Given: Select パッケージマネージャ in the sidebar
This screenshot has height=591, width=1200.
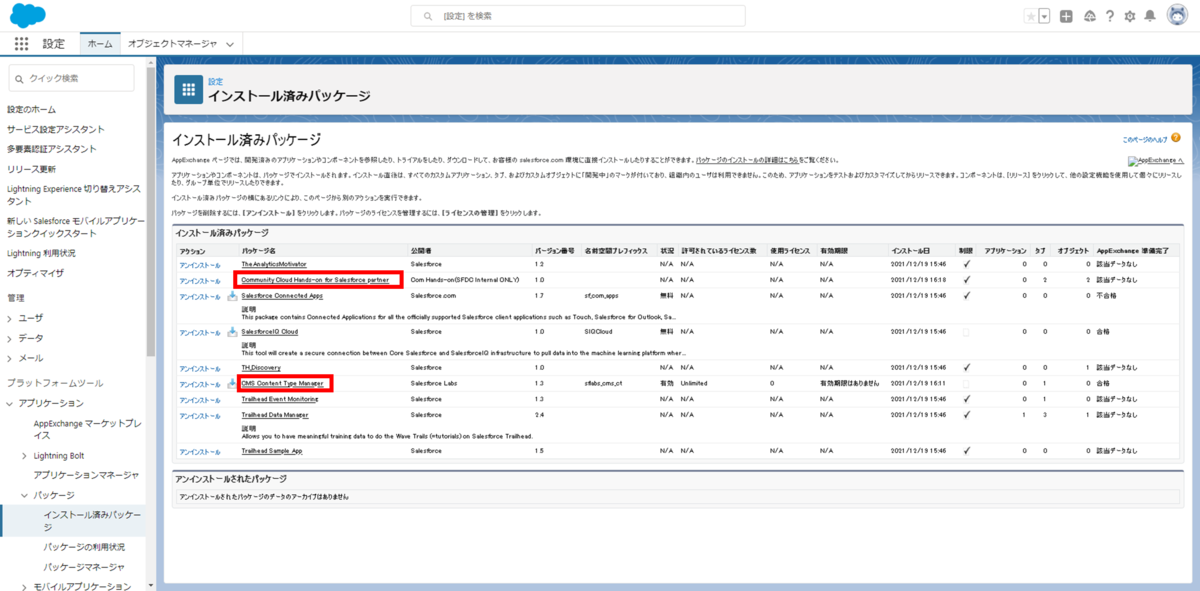Looking at the screenshot, I should coord(84,567).
